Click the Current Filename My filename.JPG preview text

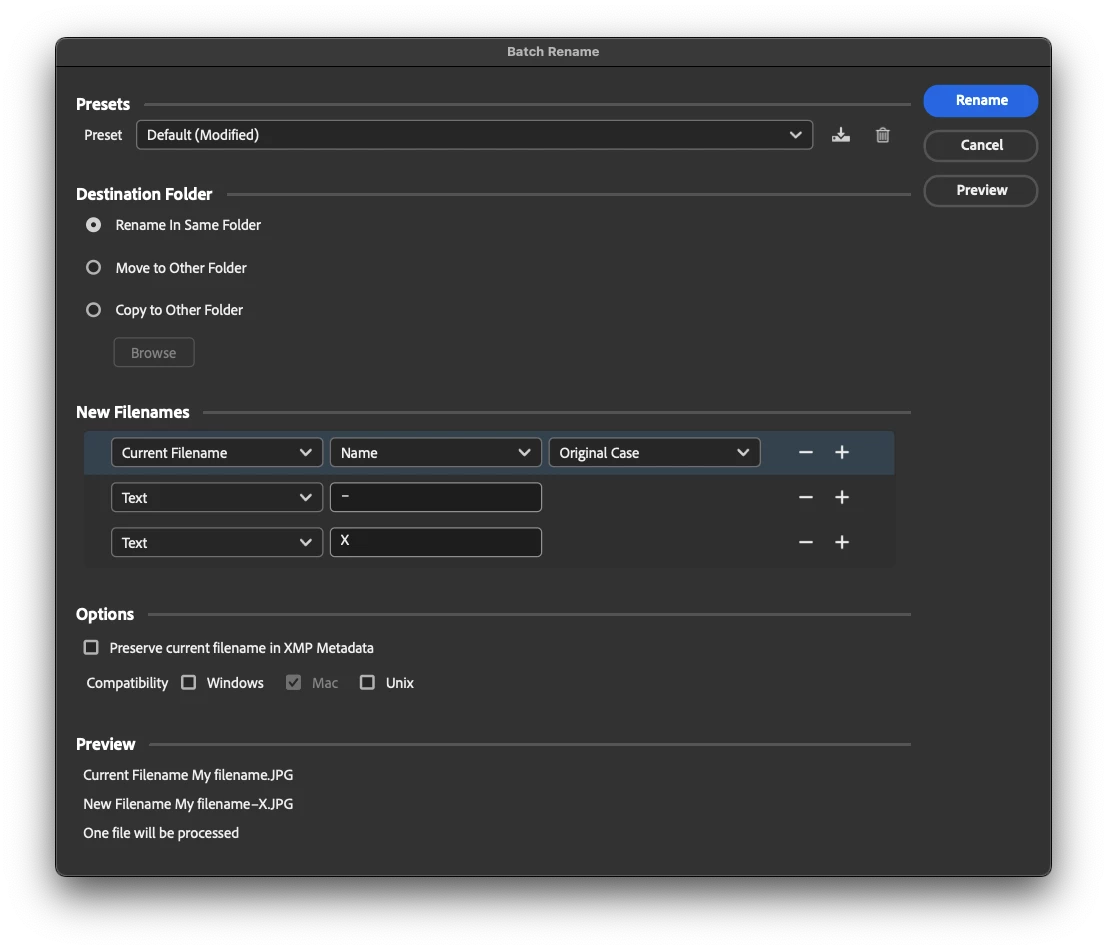188,775
